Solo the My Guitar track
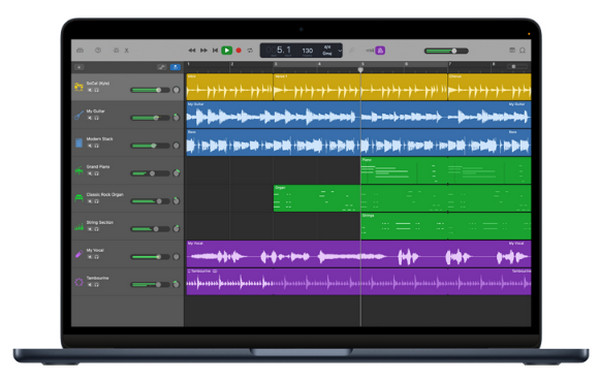Screen dimensions: 600x380 click(x=96, y=118)
